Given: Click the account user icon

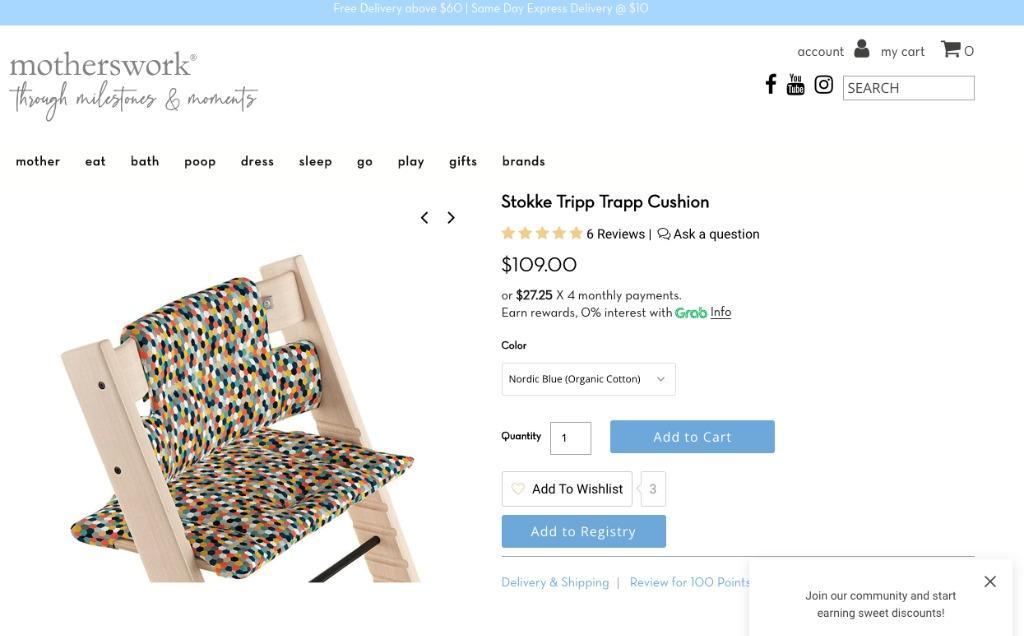Looking at the screenshot, I should coord(861,49).
